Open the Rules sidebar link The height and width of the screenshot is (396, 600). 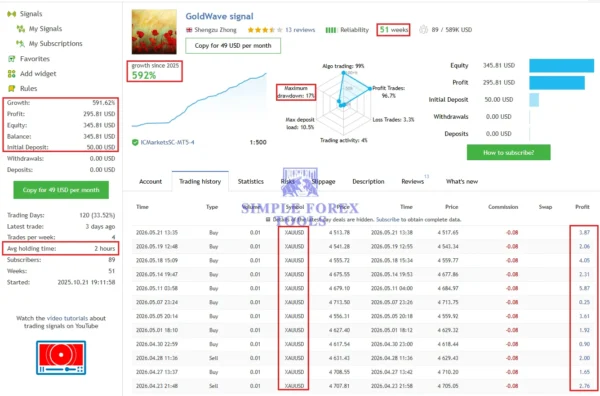point(29,89)
